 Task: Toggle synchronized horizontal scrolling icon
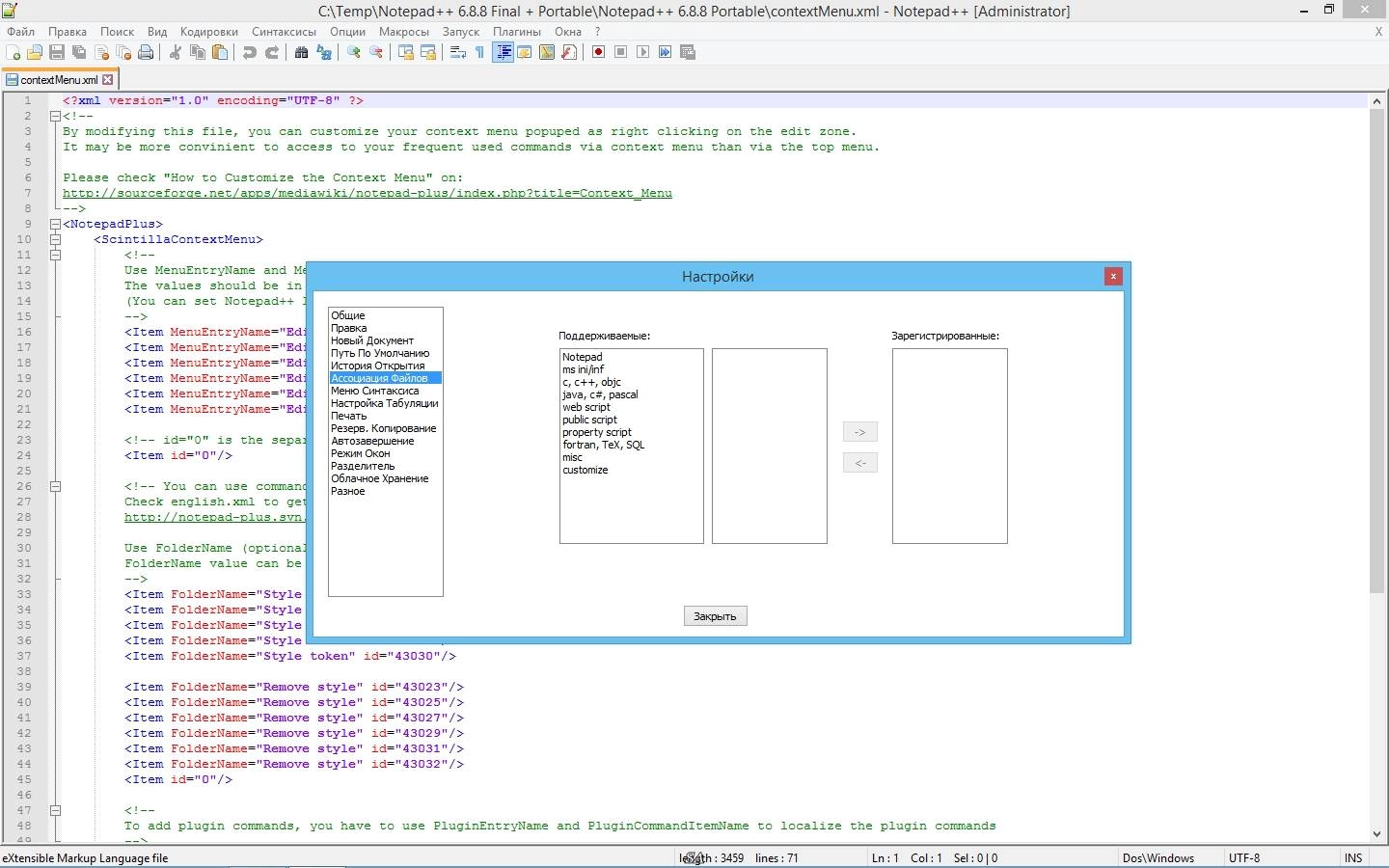coord(428,52)
